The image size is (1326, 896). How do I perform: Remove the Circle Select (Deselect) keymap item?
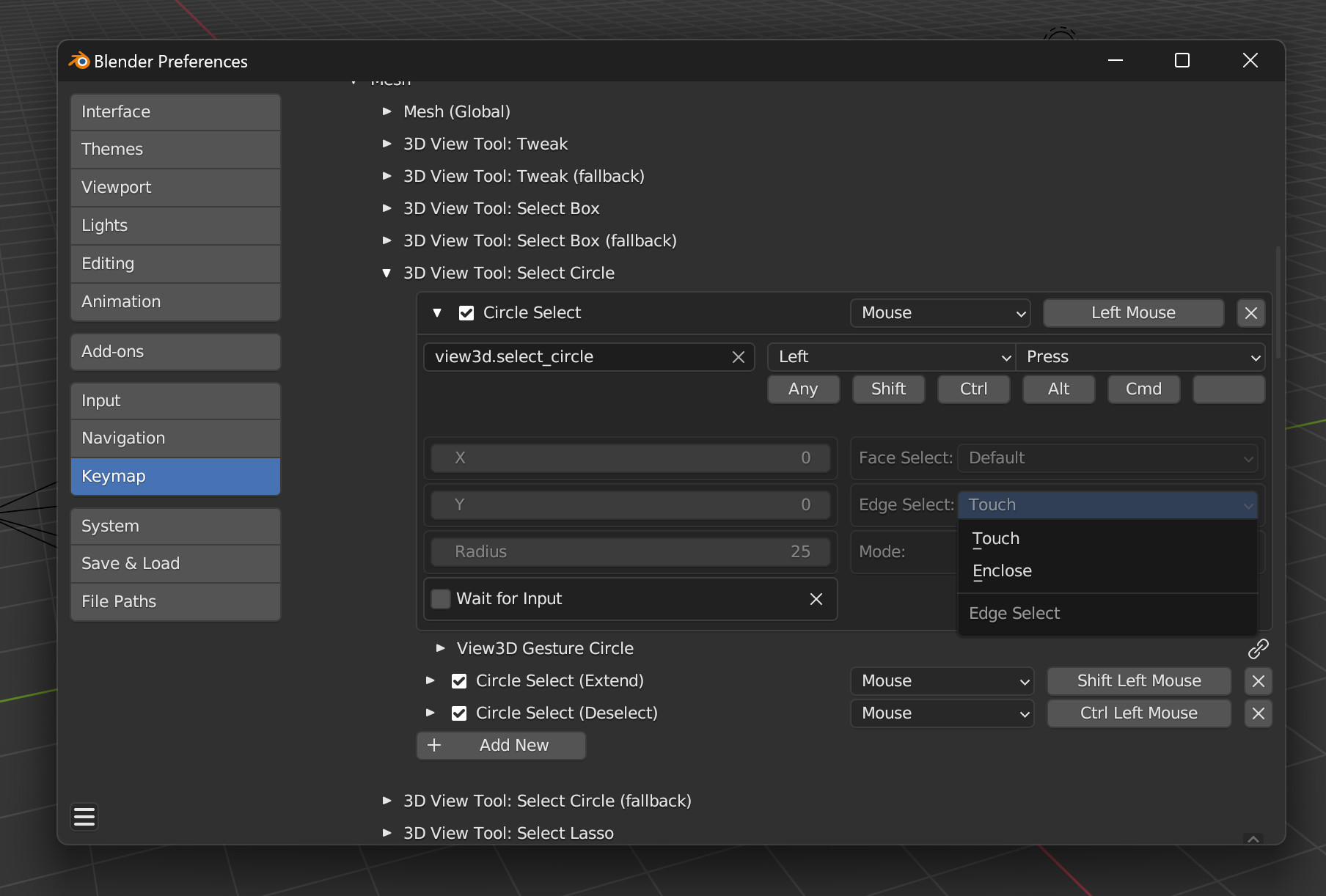point(1259,713)
